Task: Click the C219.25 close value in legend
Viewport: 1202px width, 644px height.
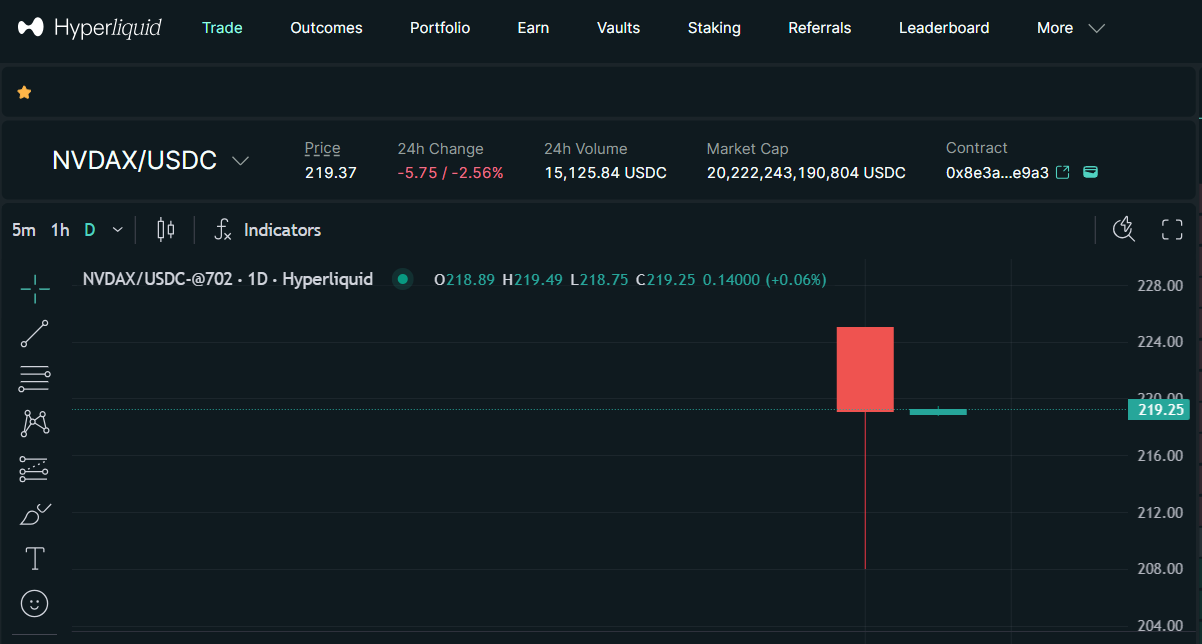Action: [x=666, y=280]
